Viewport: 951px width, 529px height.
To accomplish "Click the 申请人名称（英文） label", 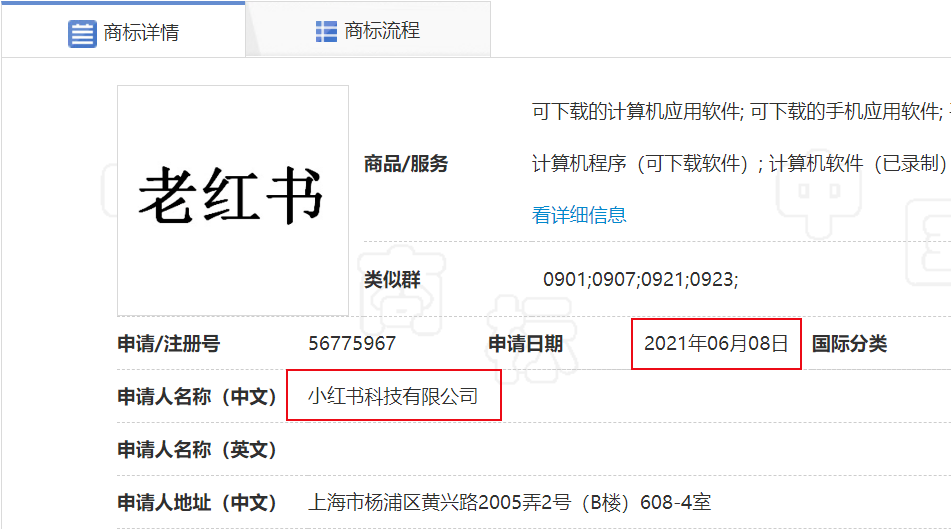I will point(197,450).
